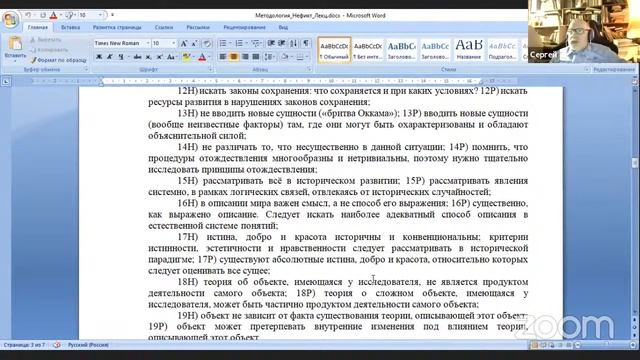The height and width of the screenshot is (360, 640).
Task: Open the Разметка страницы tab
Action: (117, 27)
